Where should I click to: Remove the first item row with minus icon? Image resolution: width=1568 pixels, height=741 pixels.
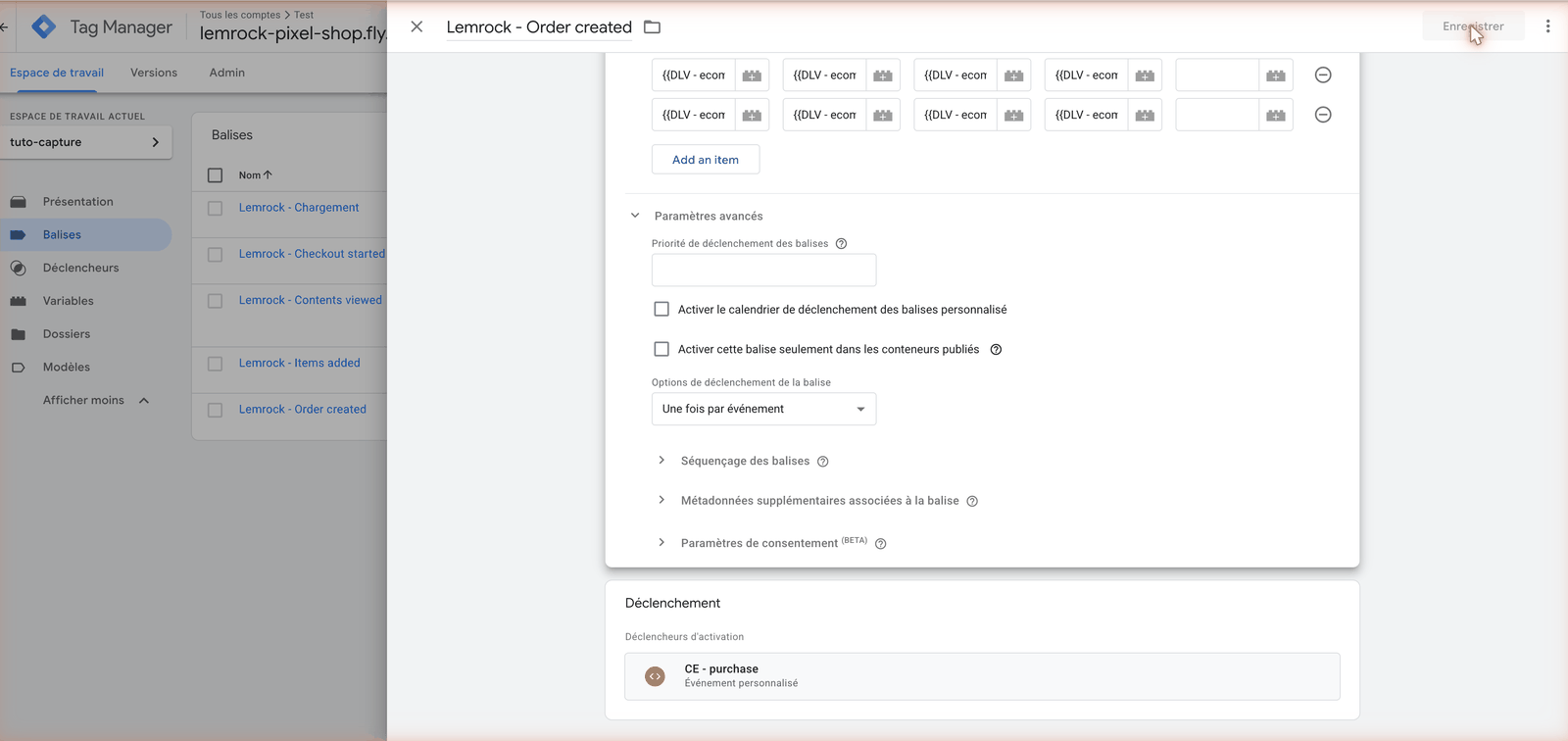pyautogui.click(x=1322, y=74)
